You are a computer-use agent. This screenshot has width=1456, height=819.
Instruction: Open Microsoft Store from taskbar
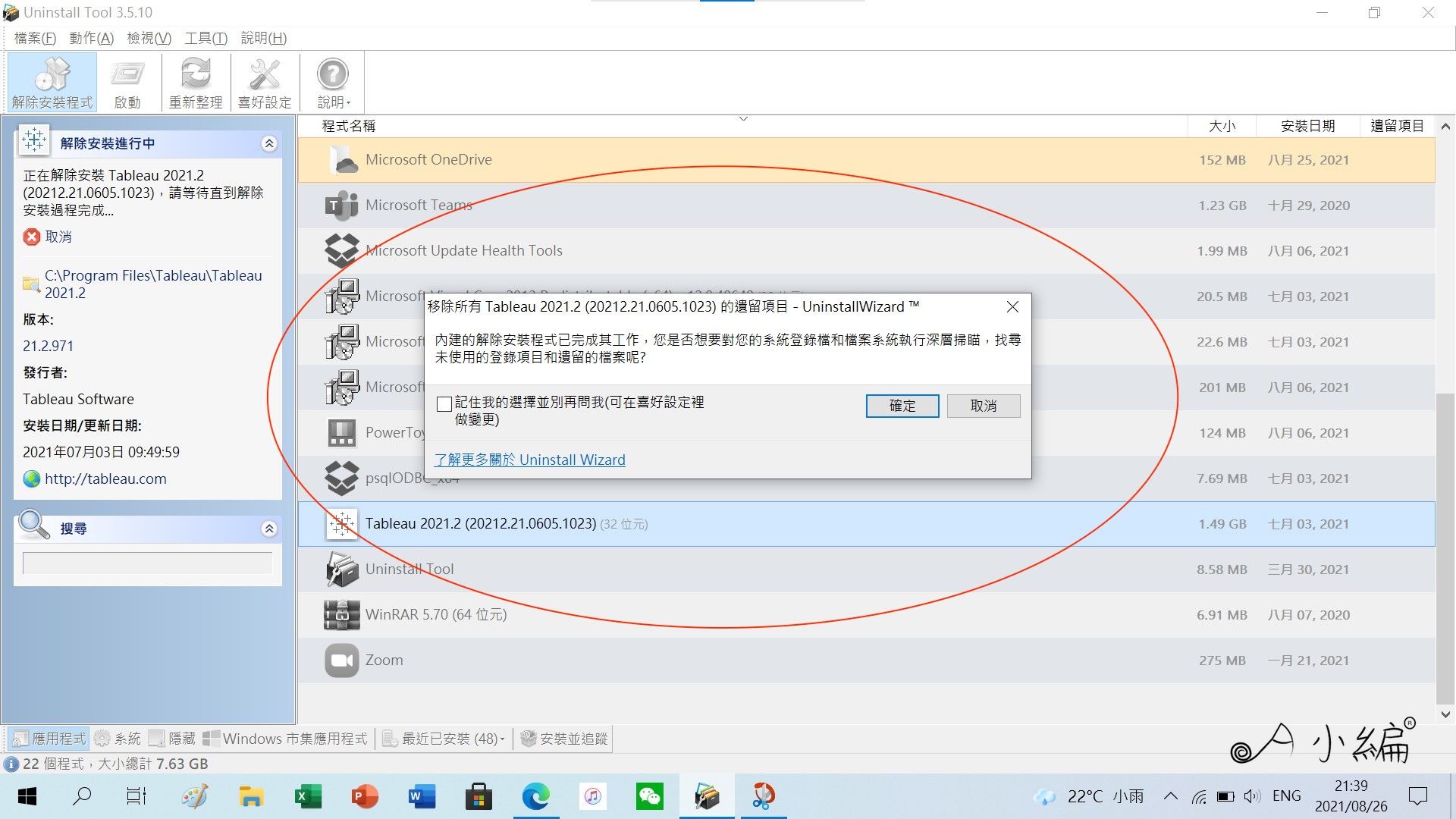point(479,796)
